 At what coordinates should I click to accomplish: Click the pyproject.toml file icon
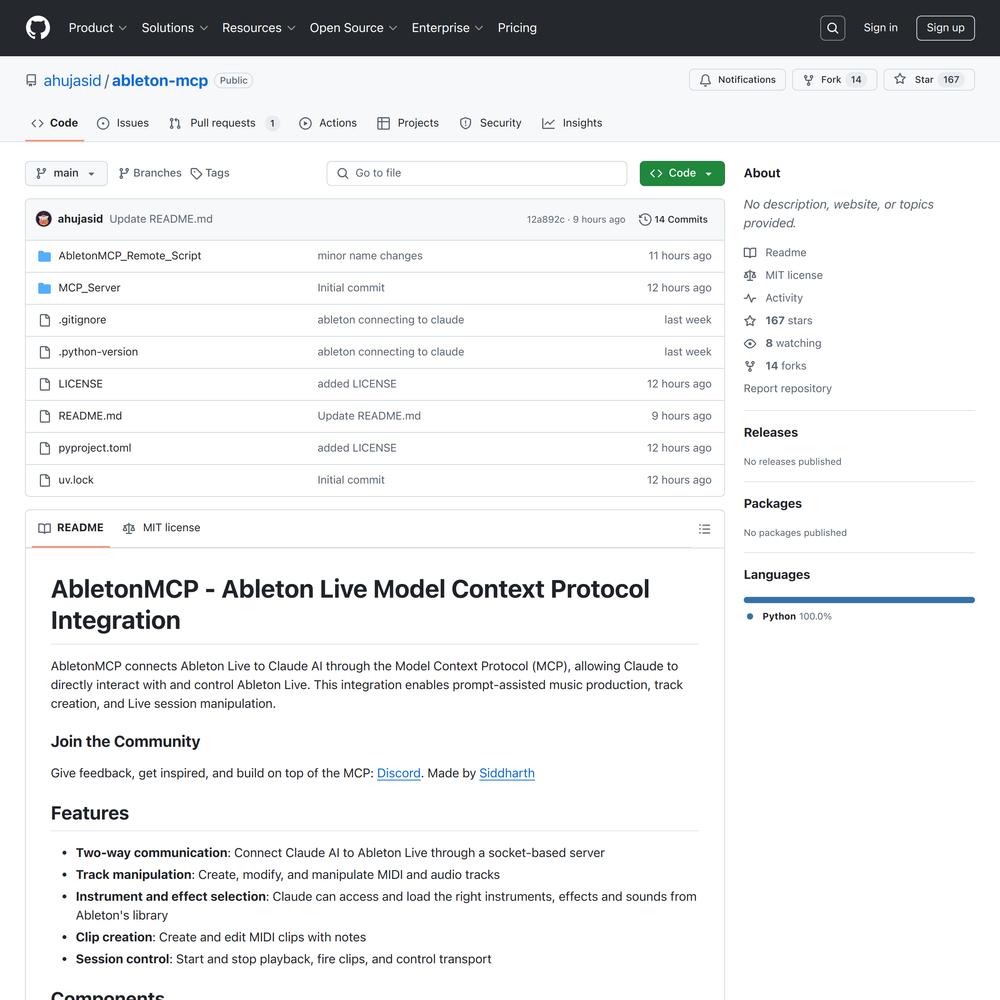(45, 448)
